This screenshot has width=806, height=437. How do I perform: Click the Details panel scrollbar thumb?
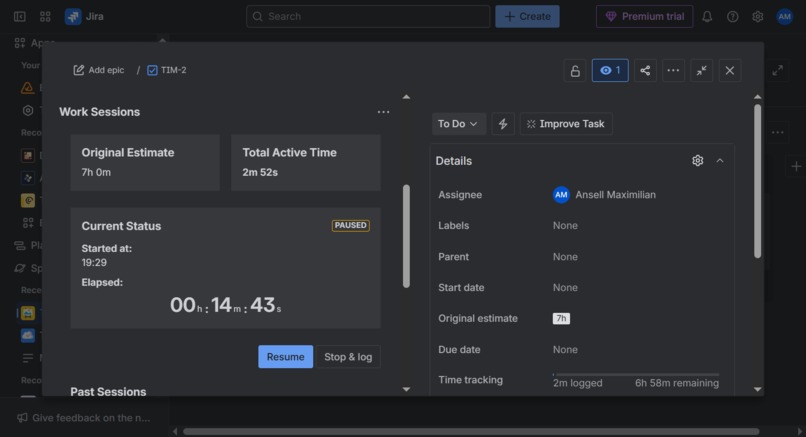pyautogui.click(x=758, y=181)
